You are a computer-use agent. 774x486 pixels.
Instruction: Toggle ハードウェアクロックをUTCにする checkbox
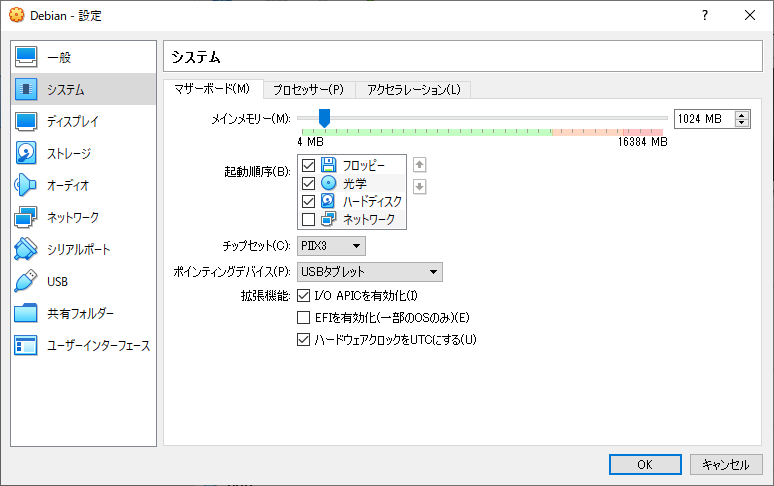(304, 339)
